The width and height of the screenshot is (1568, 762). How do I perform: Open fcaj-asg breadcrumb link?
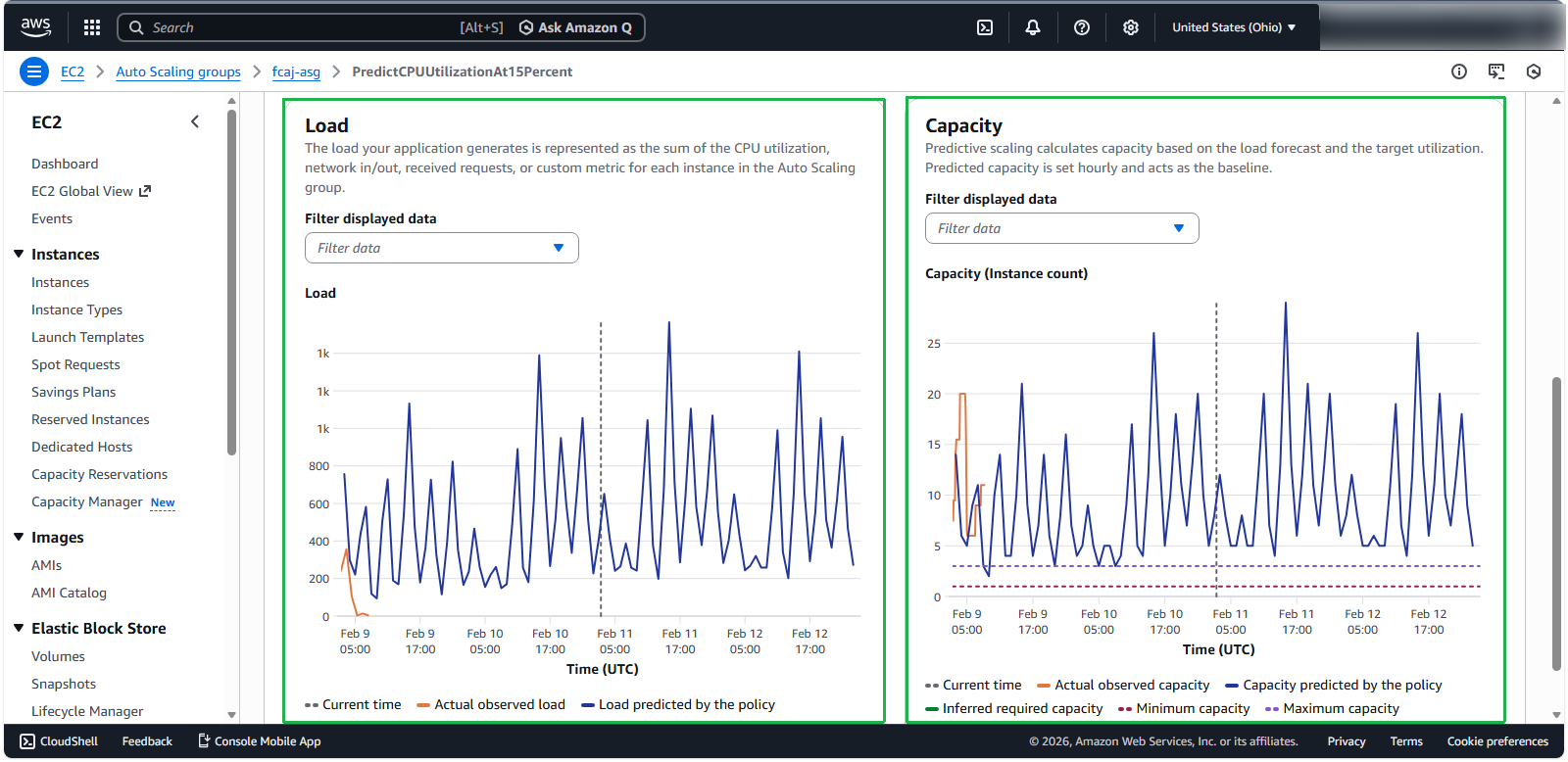(x=296, y=71)
